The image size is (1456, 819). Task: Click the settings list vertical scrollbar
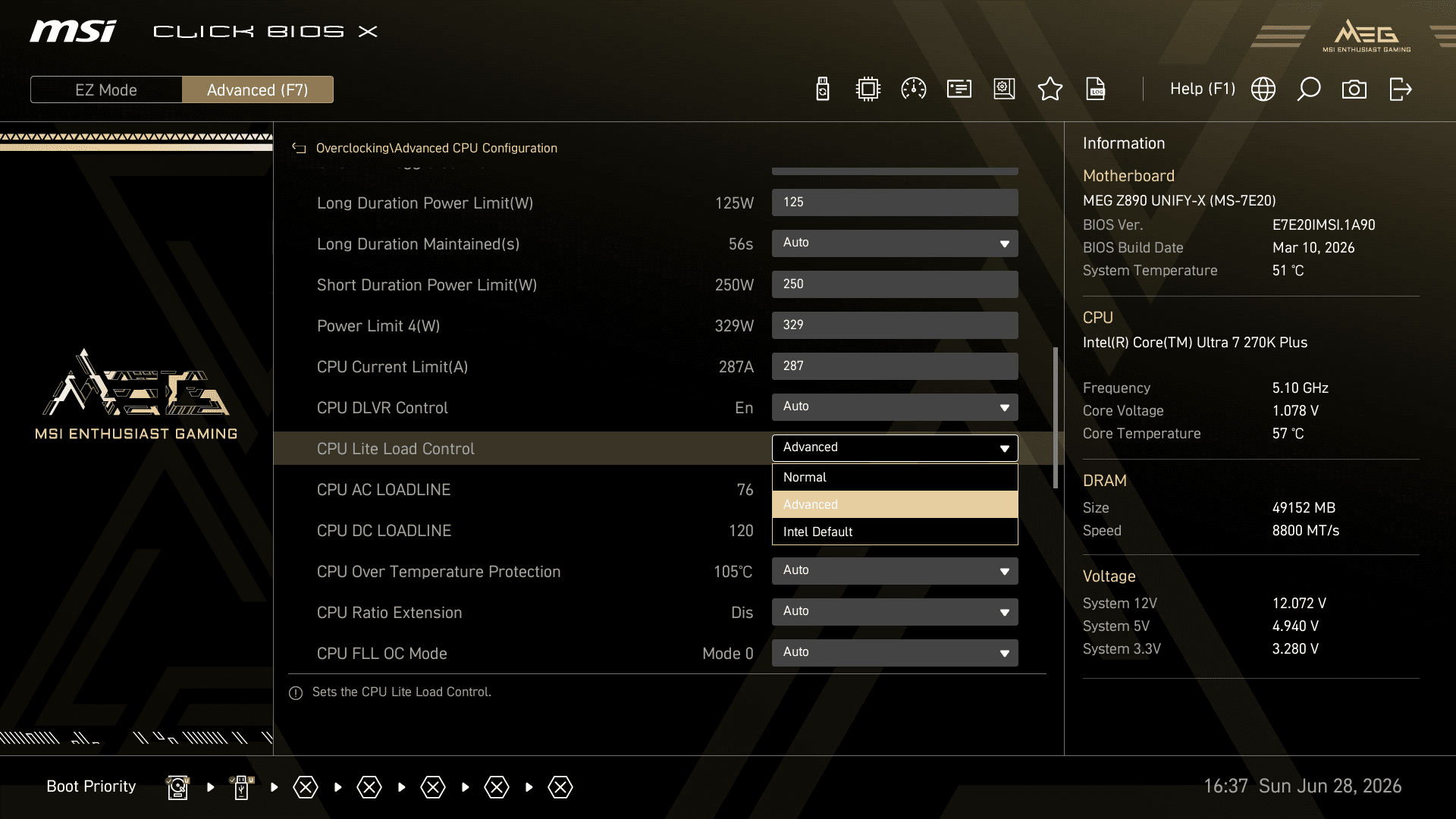click(x=1055, y=418)
